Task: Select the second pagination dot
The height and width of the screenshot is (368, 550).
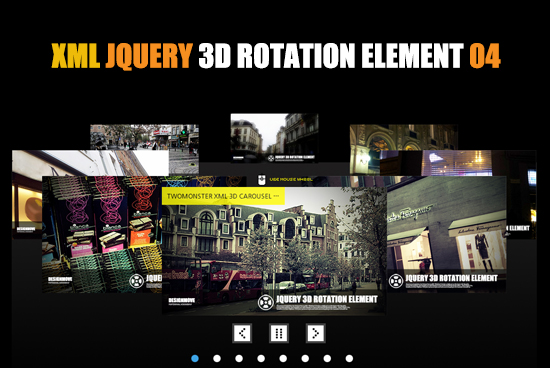Action: [x=217, y=358]
